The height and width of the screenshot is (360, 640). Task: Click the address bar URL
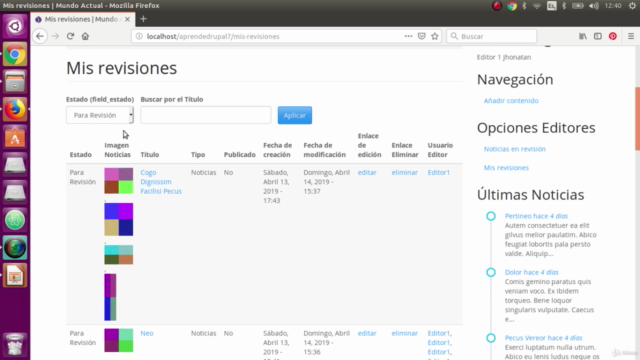(x=213, y=36)
